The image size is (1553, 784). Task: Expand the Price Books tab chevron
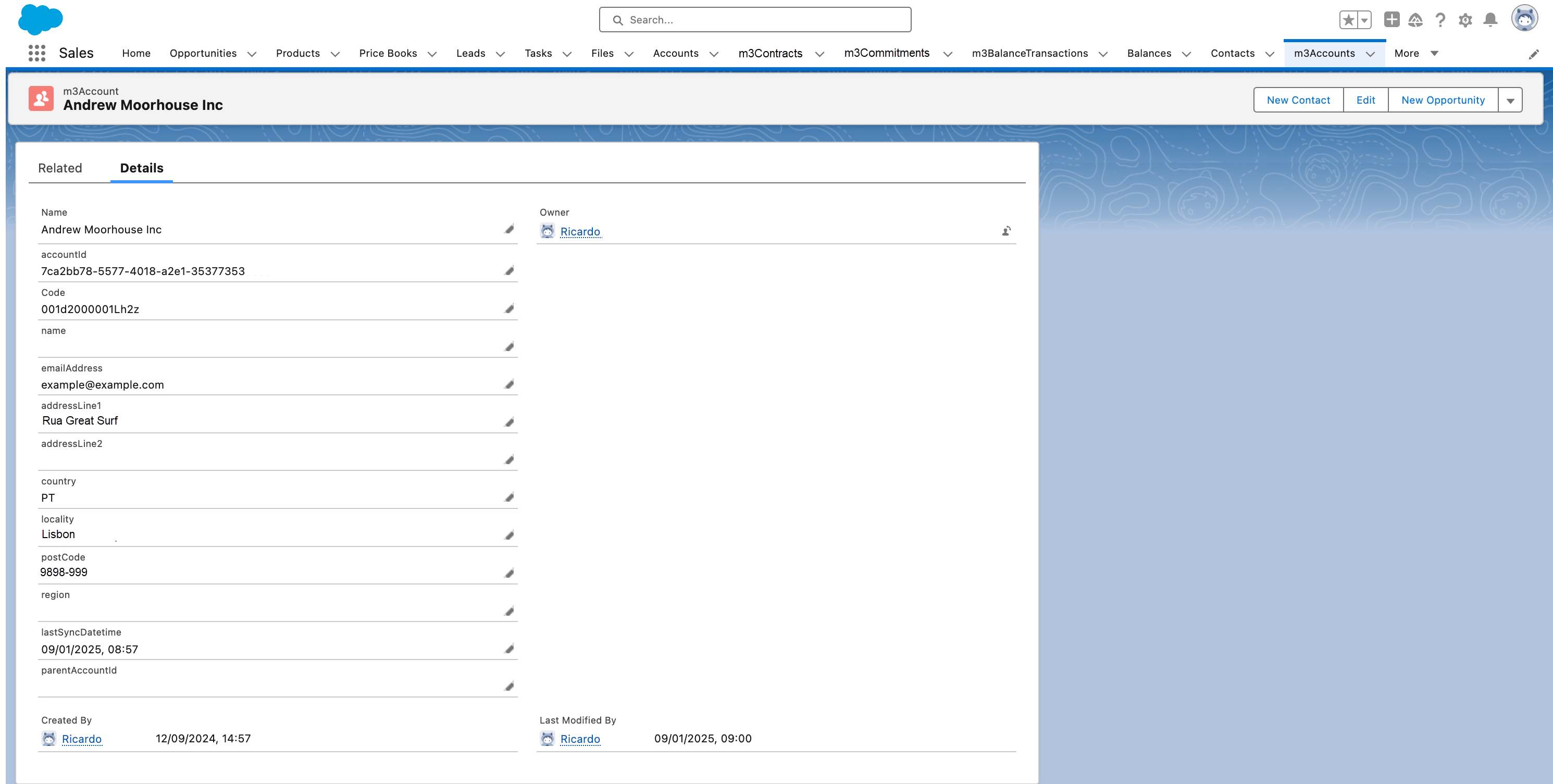[x=432, y=54]
